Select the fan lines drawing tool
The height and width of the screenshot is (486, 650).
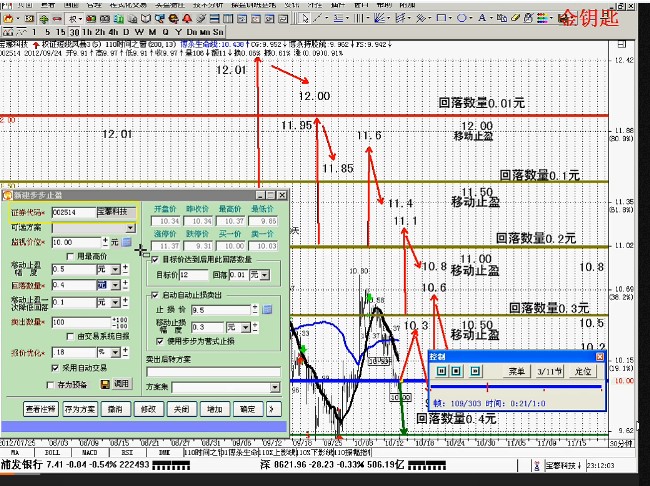[x=379, y=18]
